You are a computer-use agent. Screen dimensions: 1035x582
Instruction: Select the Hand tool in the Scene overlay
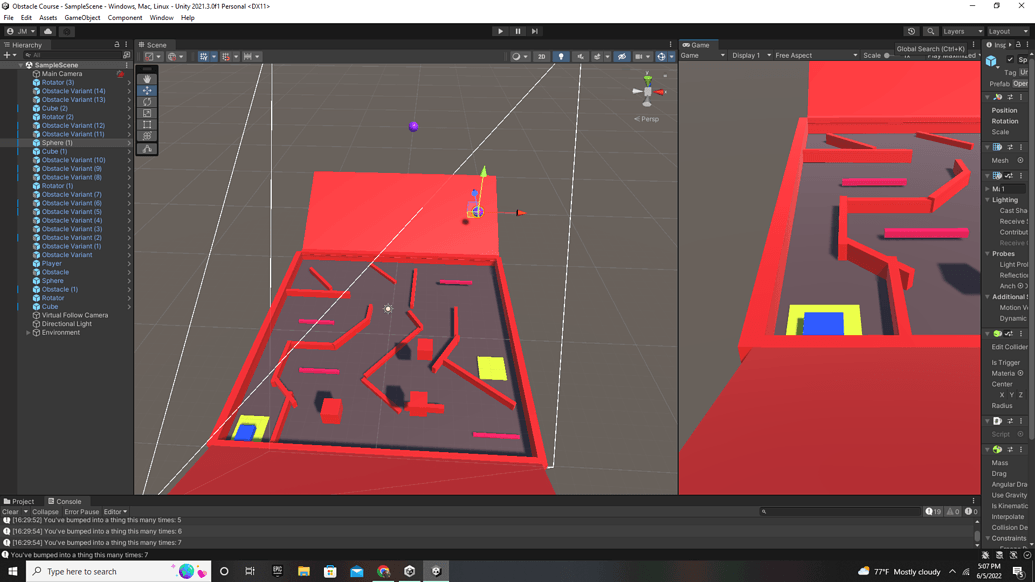(x=147, y=78)
